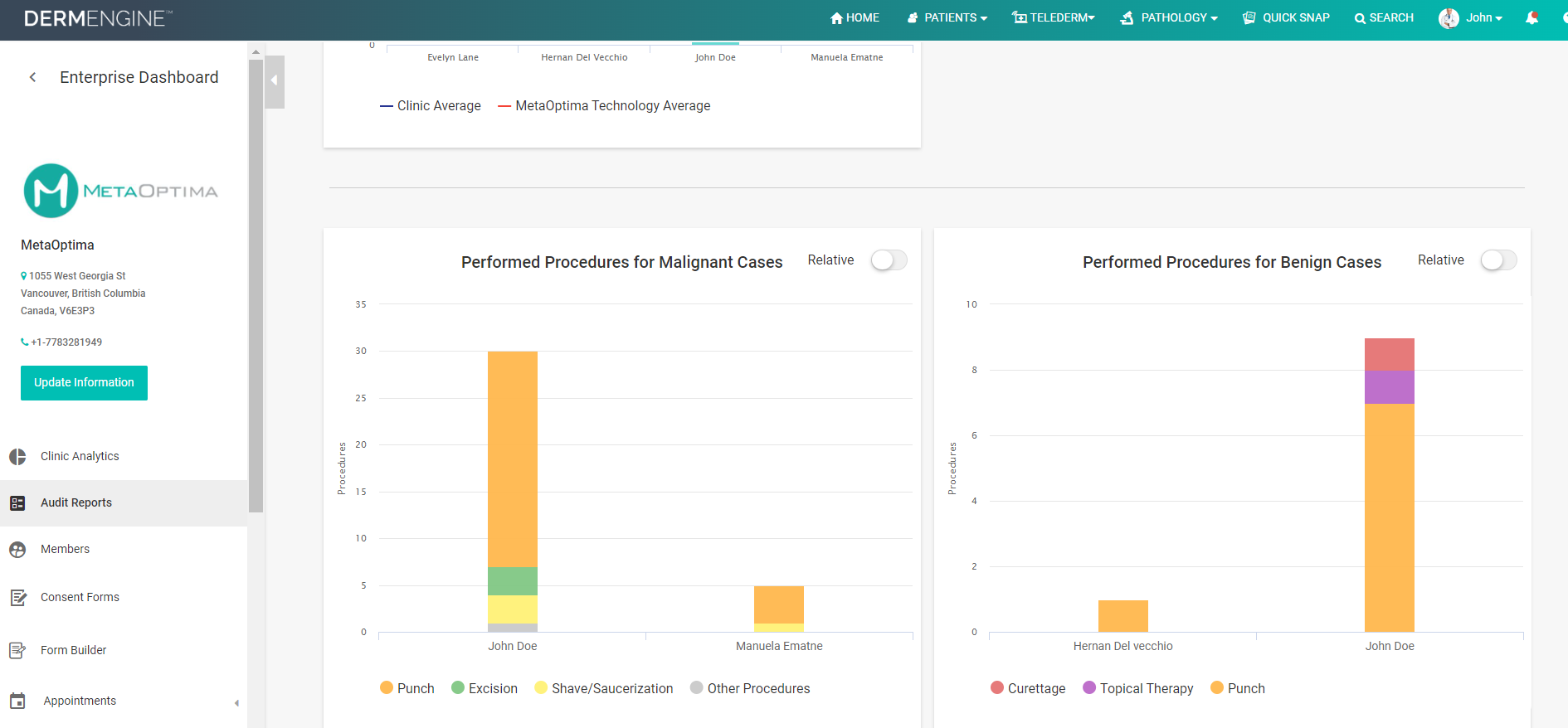The image size is (1568, 728).
Task: Click Manuela Ematne's orange Punch bar
Action: tap(779, 604)
